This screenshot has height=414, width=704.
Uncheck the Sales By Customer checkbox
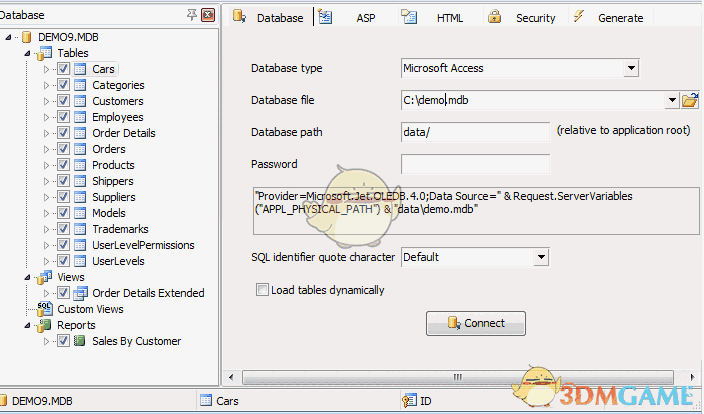point(63,341)
